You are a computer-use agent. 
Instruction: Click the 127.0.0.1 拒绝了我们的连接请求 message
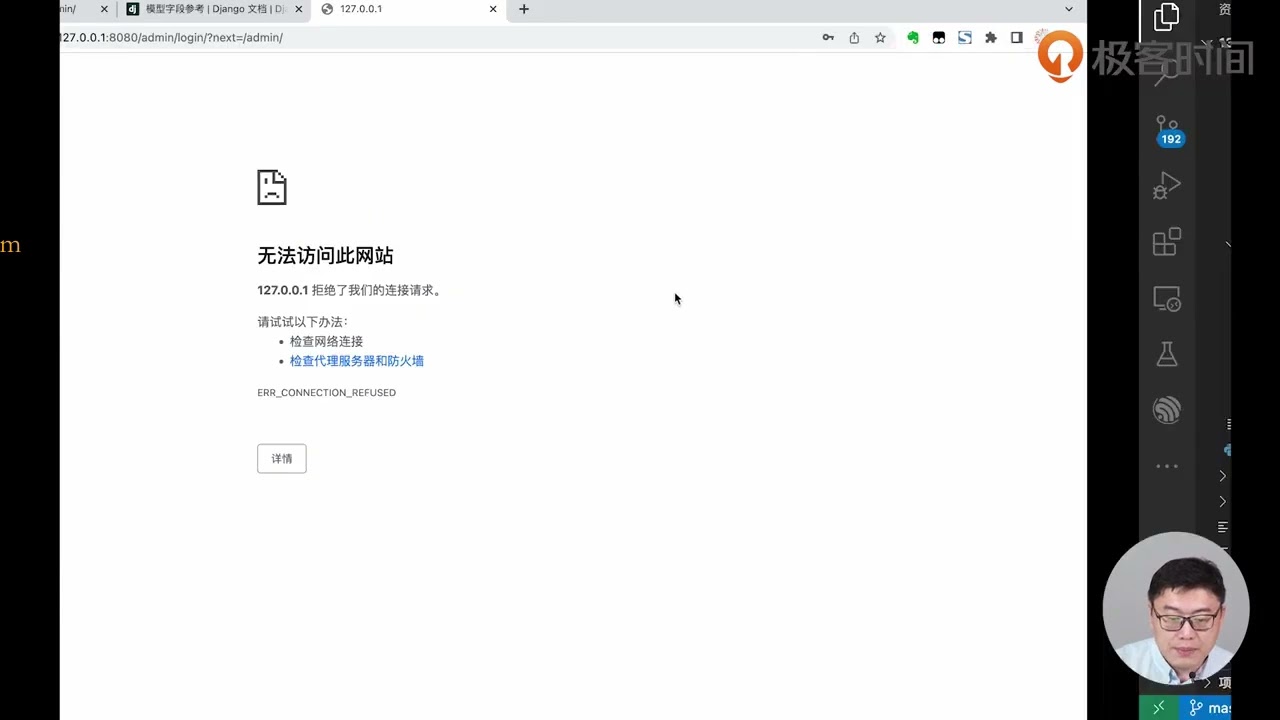click(349, 290)
